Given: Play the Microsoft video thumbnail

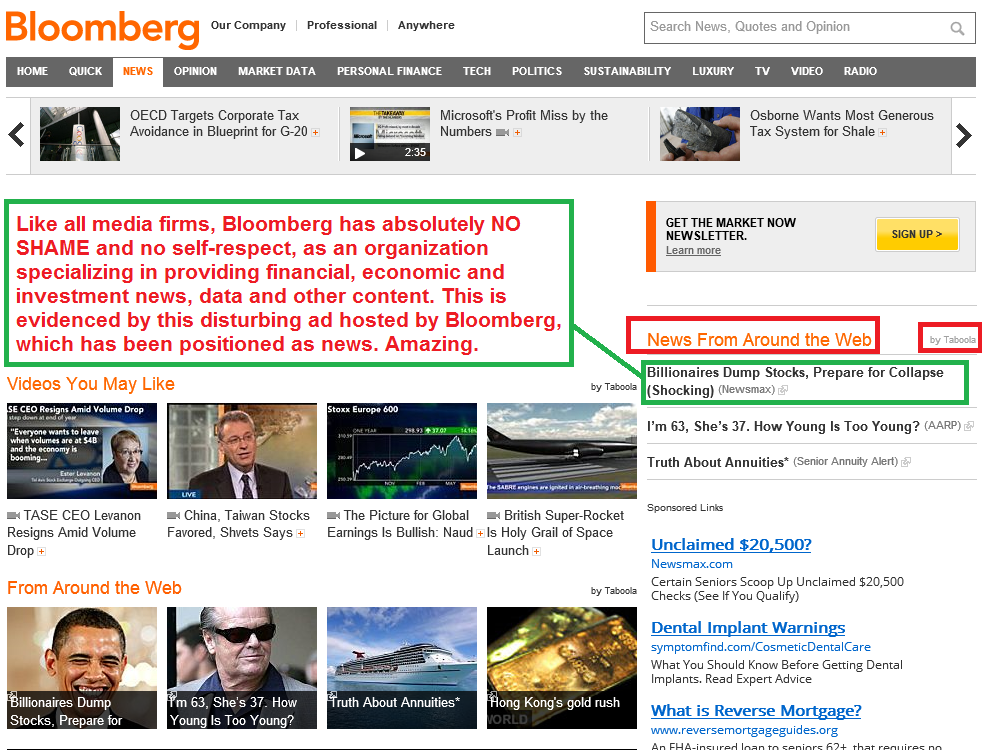Looking at the screenshot, I should click(x=390, y=134).
